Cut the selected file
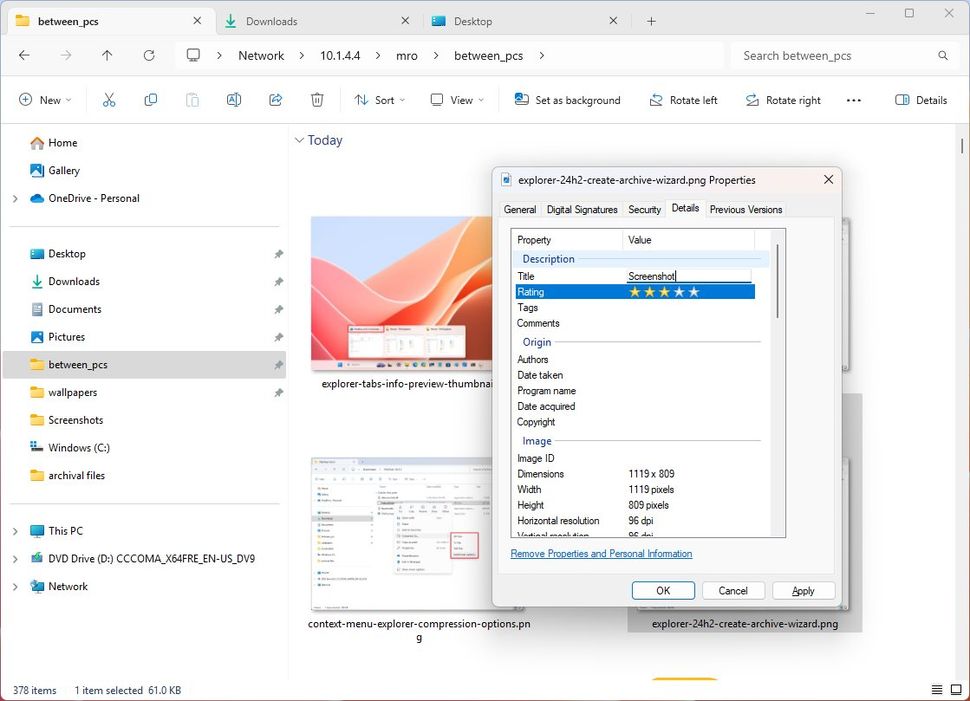Screen dimensions: 970x701 (x=109, y=100)
